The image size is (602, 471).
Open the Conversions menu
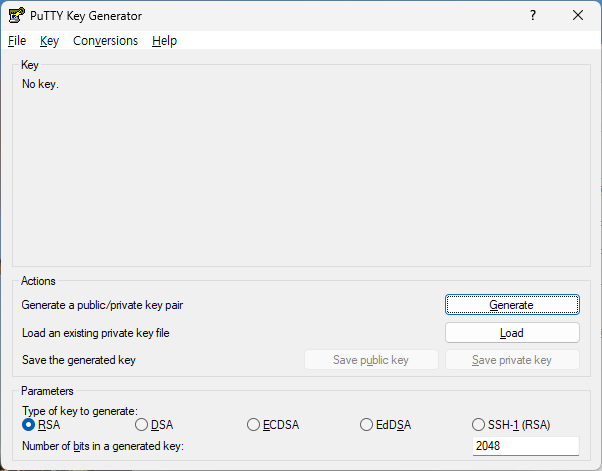tap(105, 41)
